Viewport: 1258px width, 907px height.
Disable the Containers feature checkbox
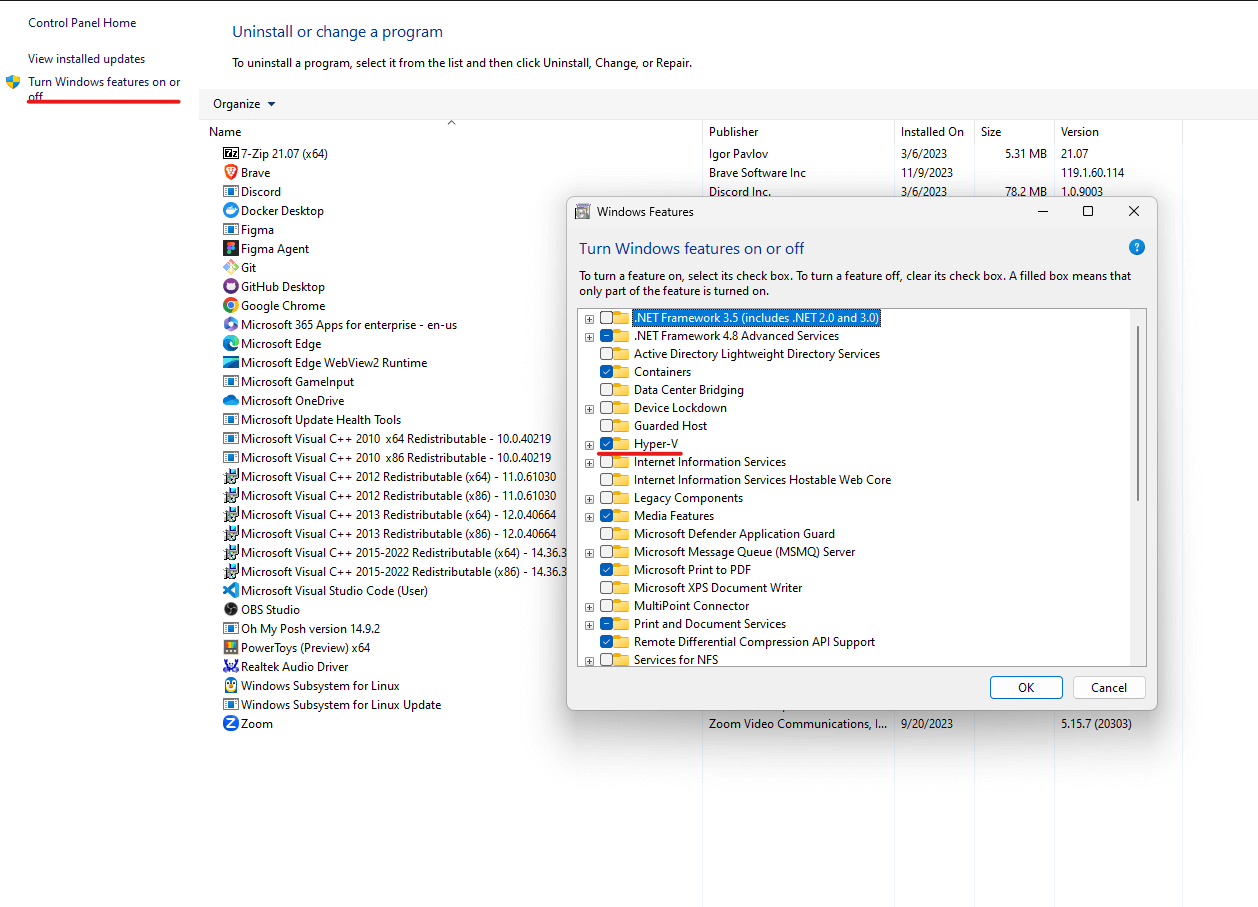tap(611, 371)
